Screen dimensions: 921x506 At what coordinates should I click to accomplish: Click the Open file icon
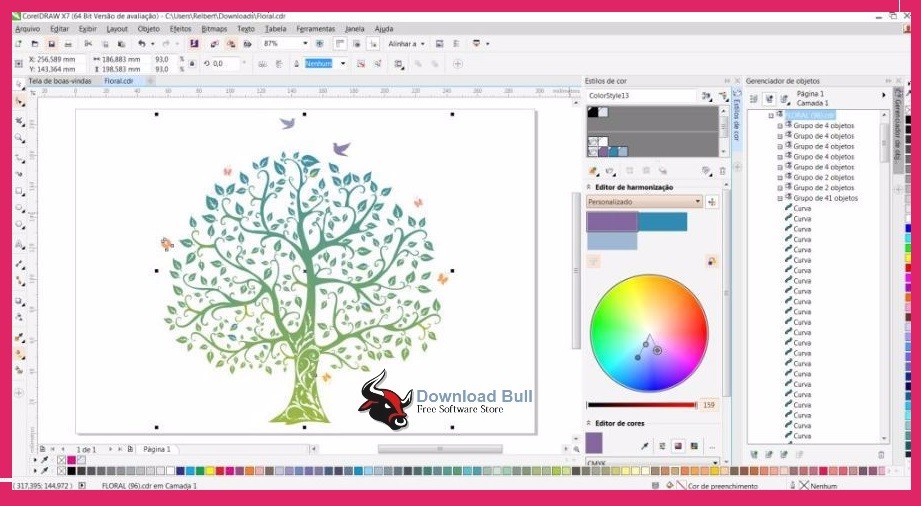click(35, 44)
